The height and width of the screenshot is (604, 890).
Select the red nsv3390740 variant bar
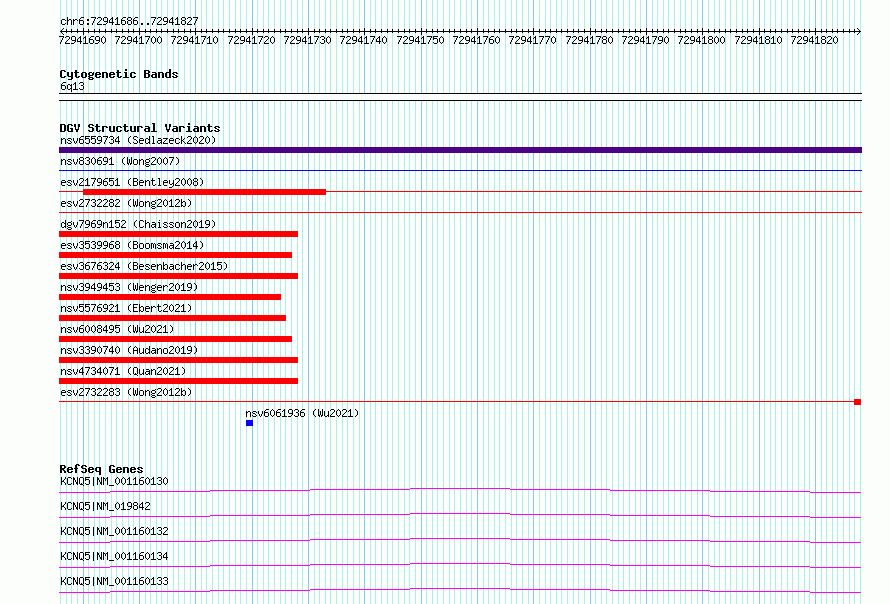pyautogui.click(x=178, y=360)
